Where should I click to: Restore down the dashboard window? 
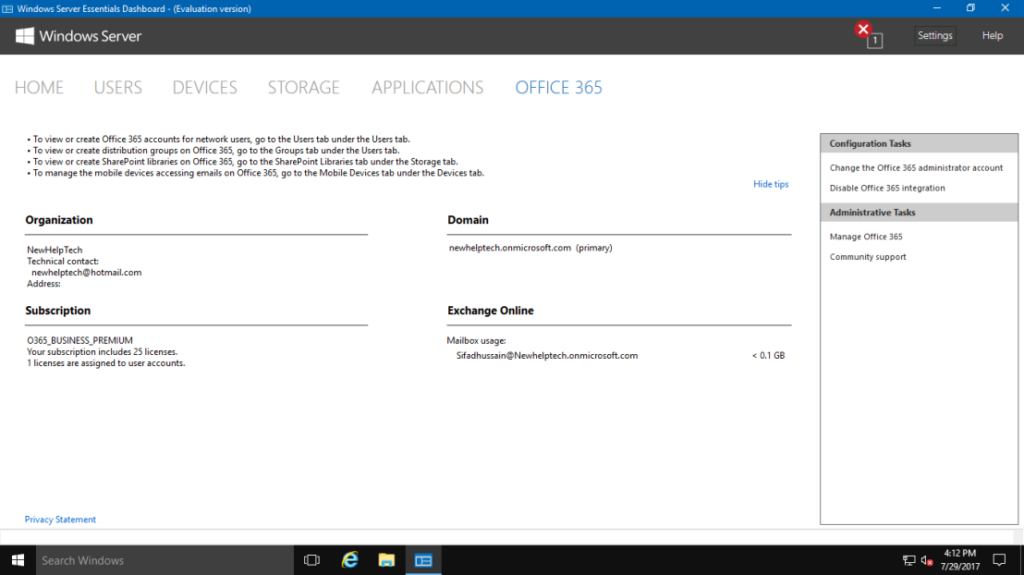pyautogui.click(x=970, y=8)
